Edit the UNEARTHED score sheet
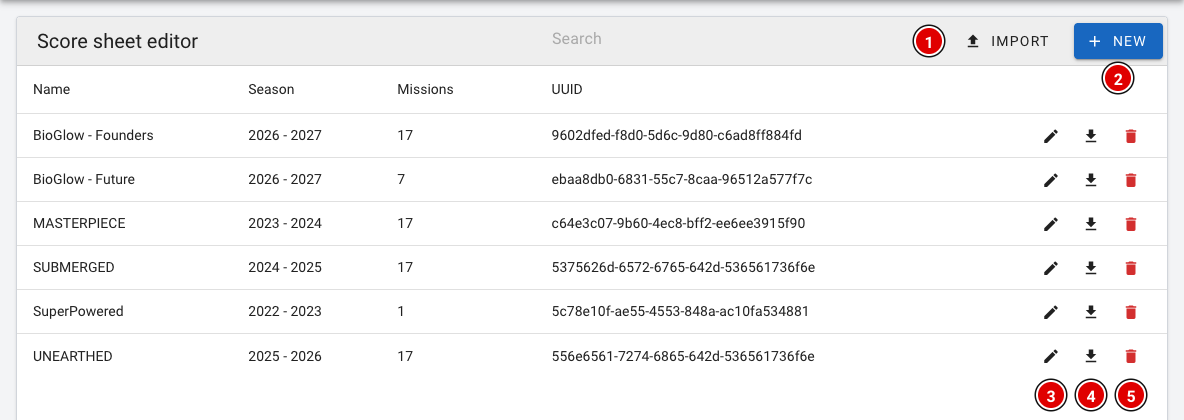 1050,355
